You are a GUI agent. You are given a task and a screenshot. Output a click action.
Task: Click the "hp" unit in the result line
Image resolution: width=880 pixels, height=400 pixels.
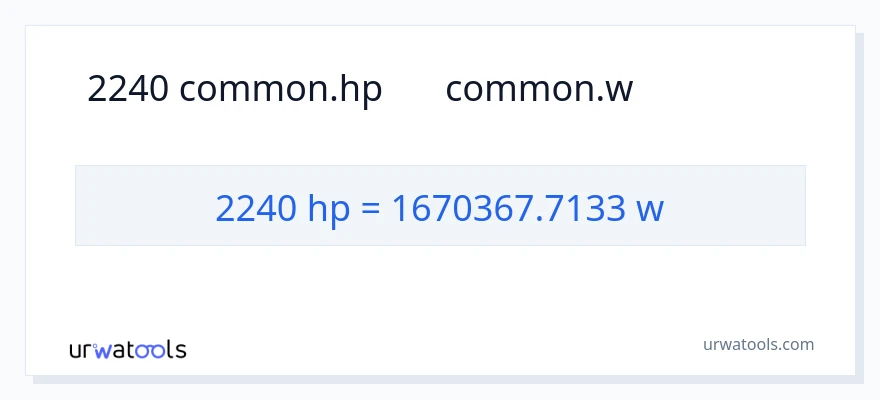[325, 208]
